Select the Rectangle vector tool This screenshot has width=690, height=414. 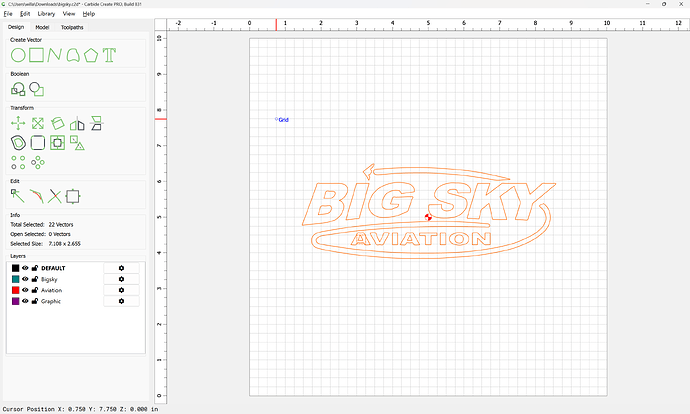[x=37, y=55]
